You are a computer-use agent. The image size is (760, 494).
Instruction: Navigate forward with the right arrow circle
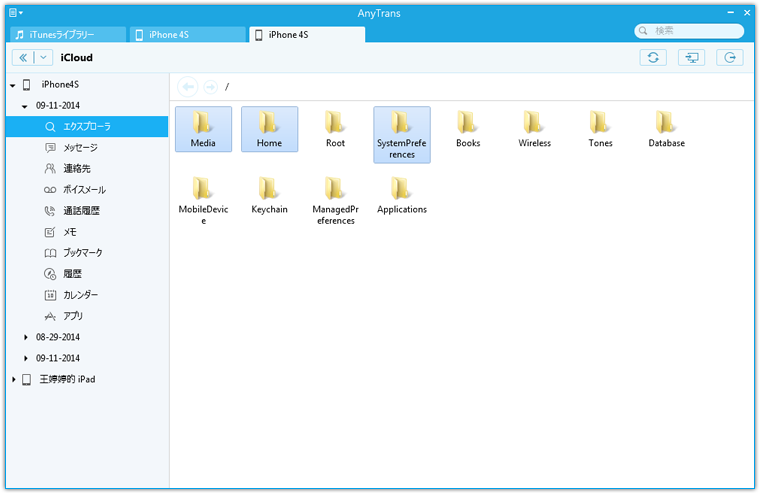click(x=210, y=87)
